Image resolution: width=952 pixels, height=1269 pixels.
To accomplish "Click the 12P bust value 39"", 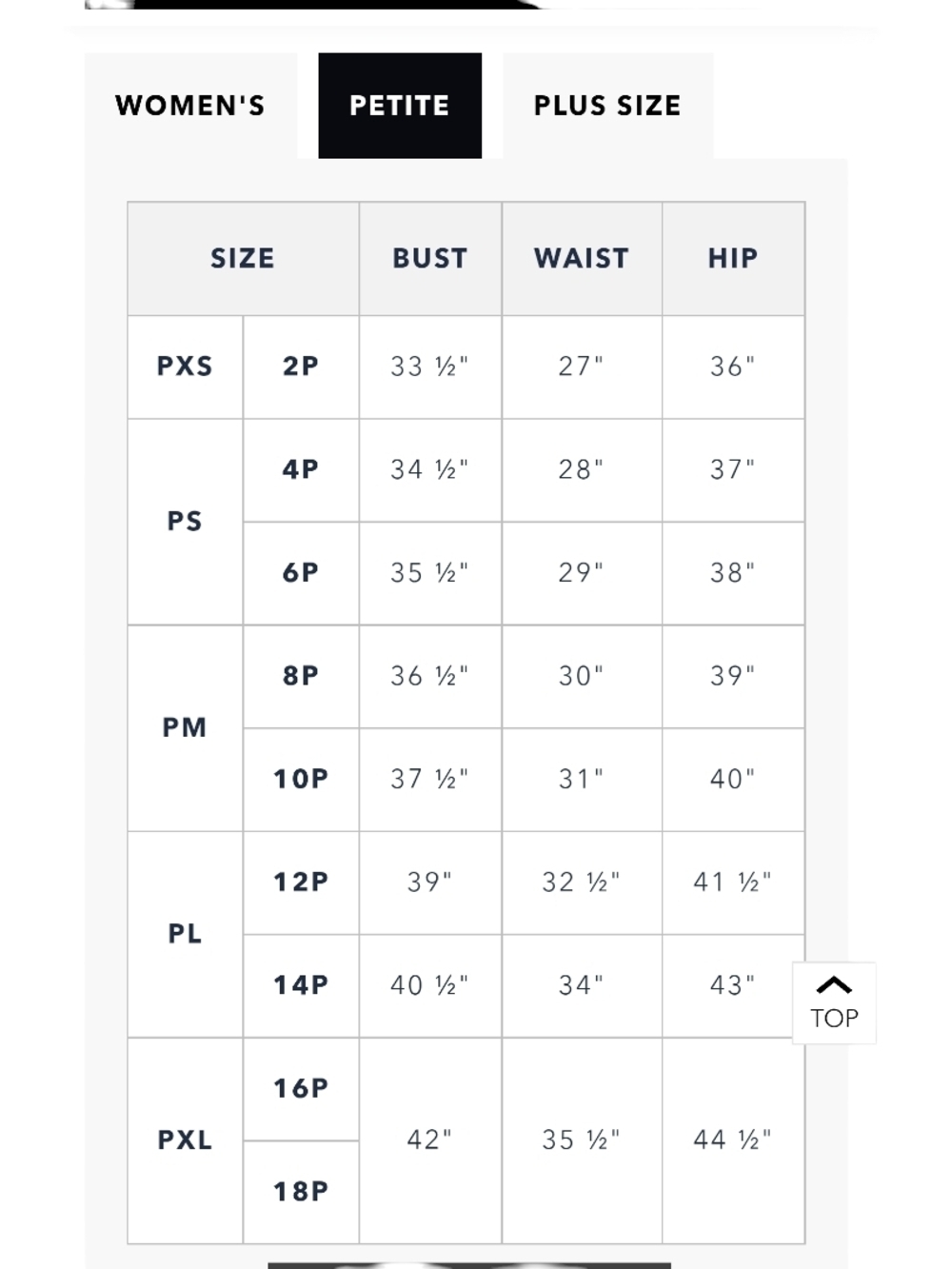I will pyautogui.click(x=430, y=882).
